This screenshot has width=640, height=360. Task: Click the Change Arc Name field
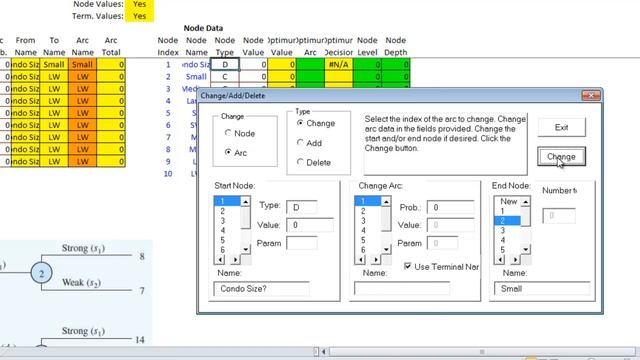[402, 289]
